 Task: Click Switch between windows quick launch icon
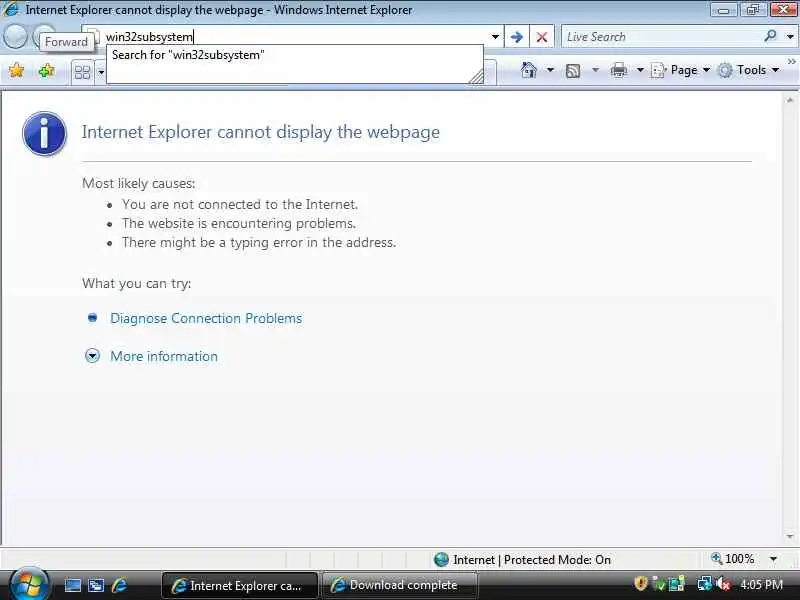coord(96,585)
